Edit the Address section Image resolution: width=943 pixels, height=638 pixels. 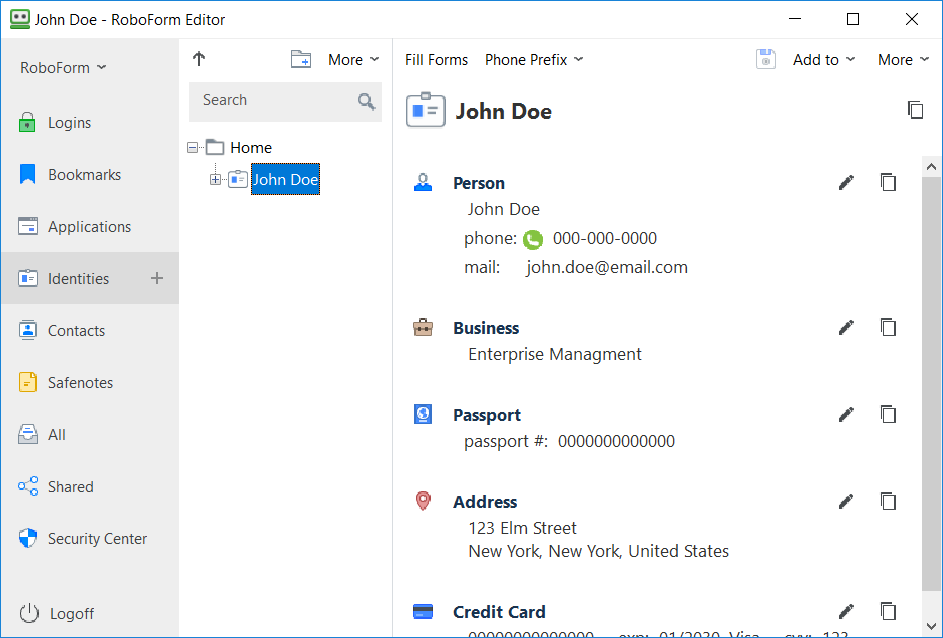(x=846, y=501)
